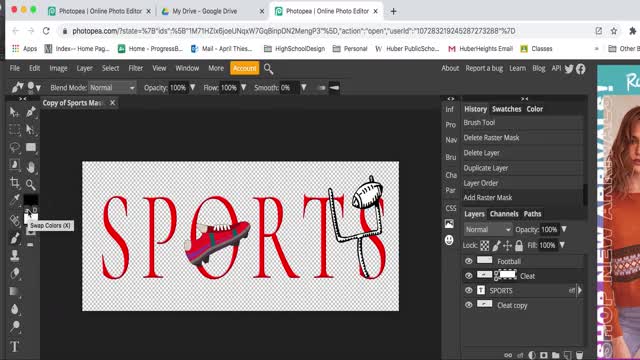Screen dimensions: 640x360
Task: Create a new folder in Layers panel
Action: tap(556, 355)
